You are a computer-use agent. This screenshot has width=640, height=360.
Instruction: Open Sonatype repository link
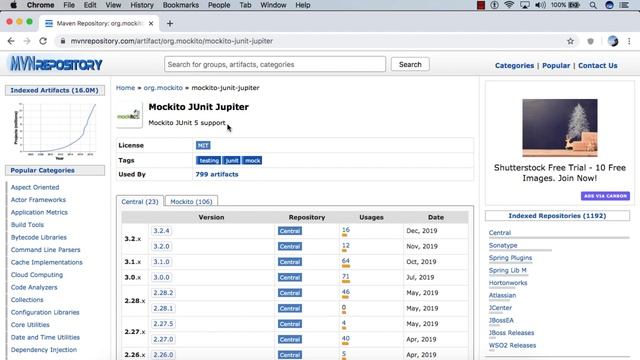[503, 245]
